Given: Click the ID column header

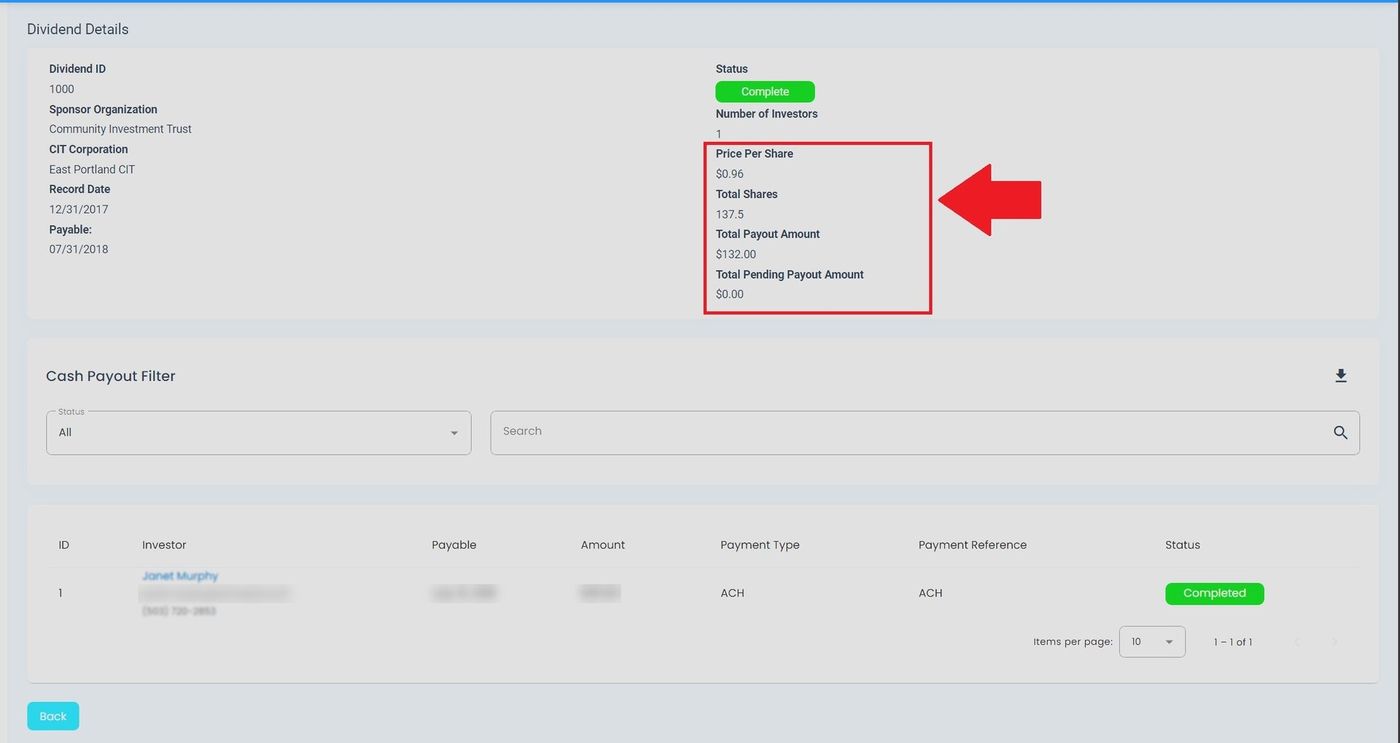Looking at the screenshot, I should click(64, 545).
